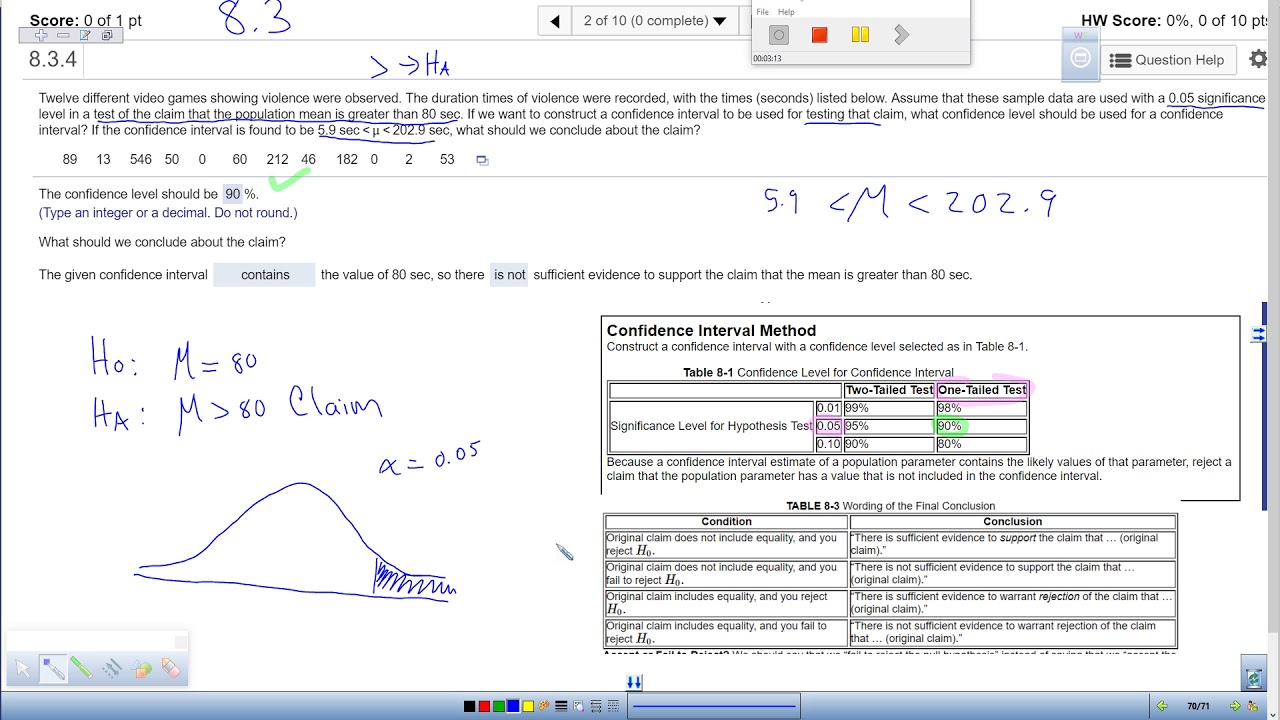The height and width of the screenshot is (720, 1280).
Task: Click the blue down arrows expander
Action: click(634, 682)
